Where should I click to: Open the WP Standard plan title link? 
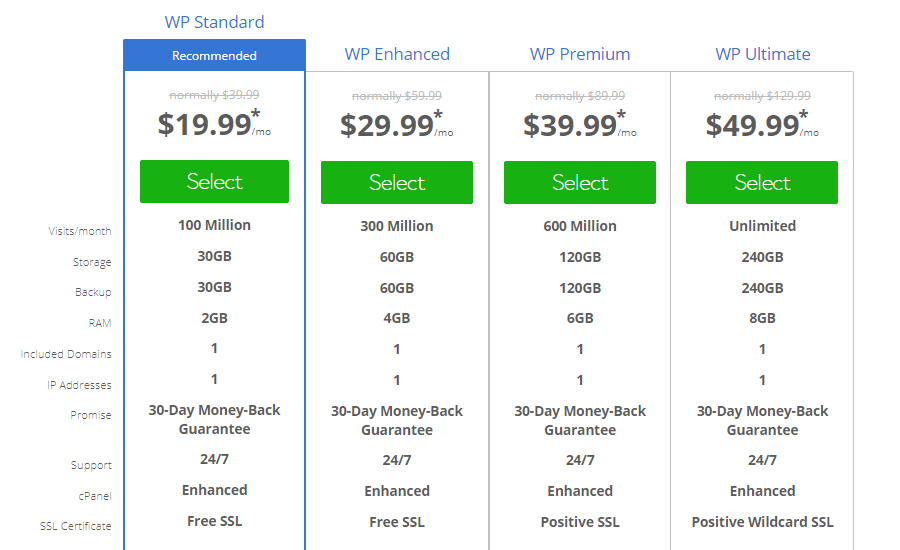(x=214, y=22)
